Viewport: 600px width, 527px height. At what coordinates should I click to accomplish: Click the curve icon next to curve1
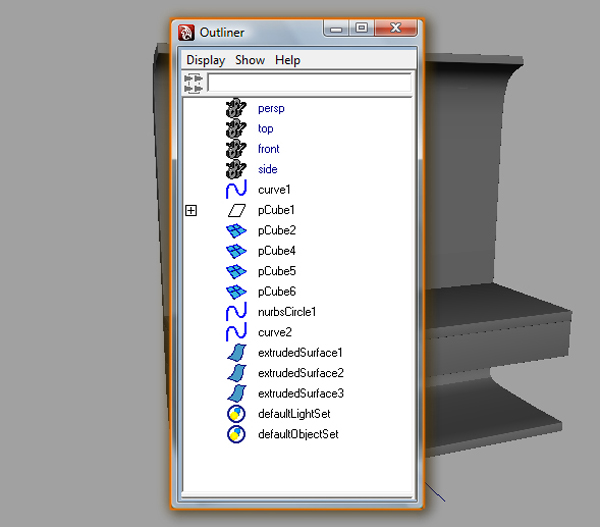click(236, 189)
